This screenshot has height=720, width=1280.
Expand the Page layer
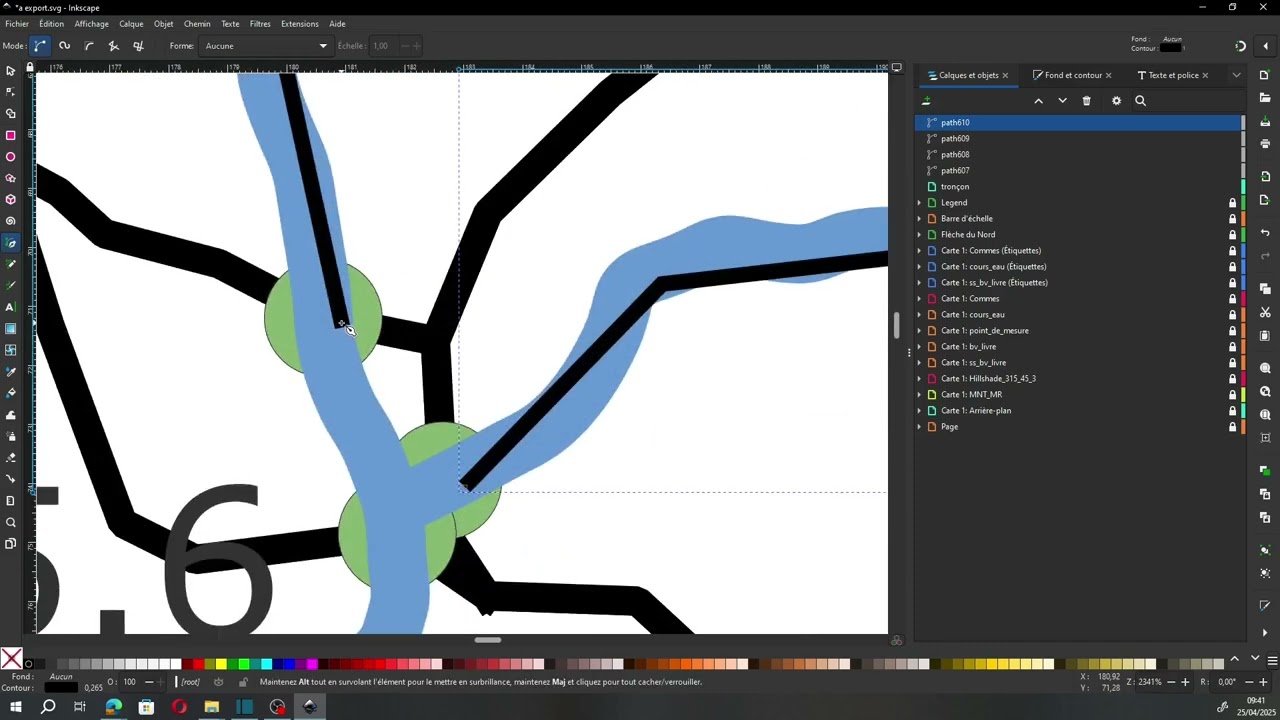[x=919, y=426]
